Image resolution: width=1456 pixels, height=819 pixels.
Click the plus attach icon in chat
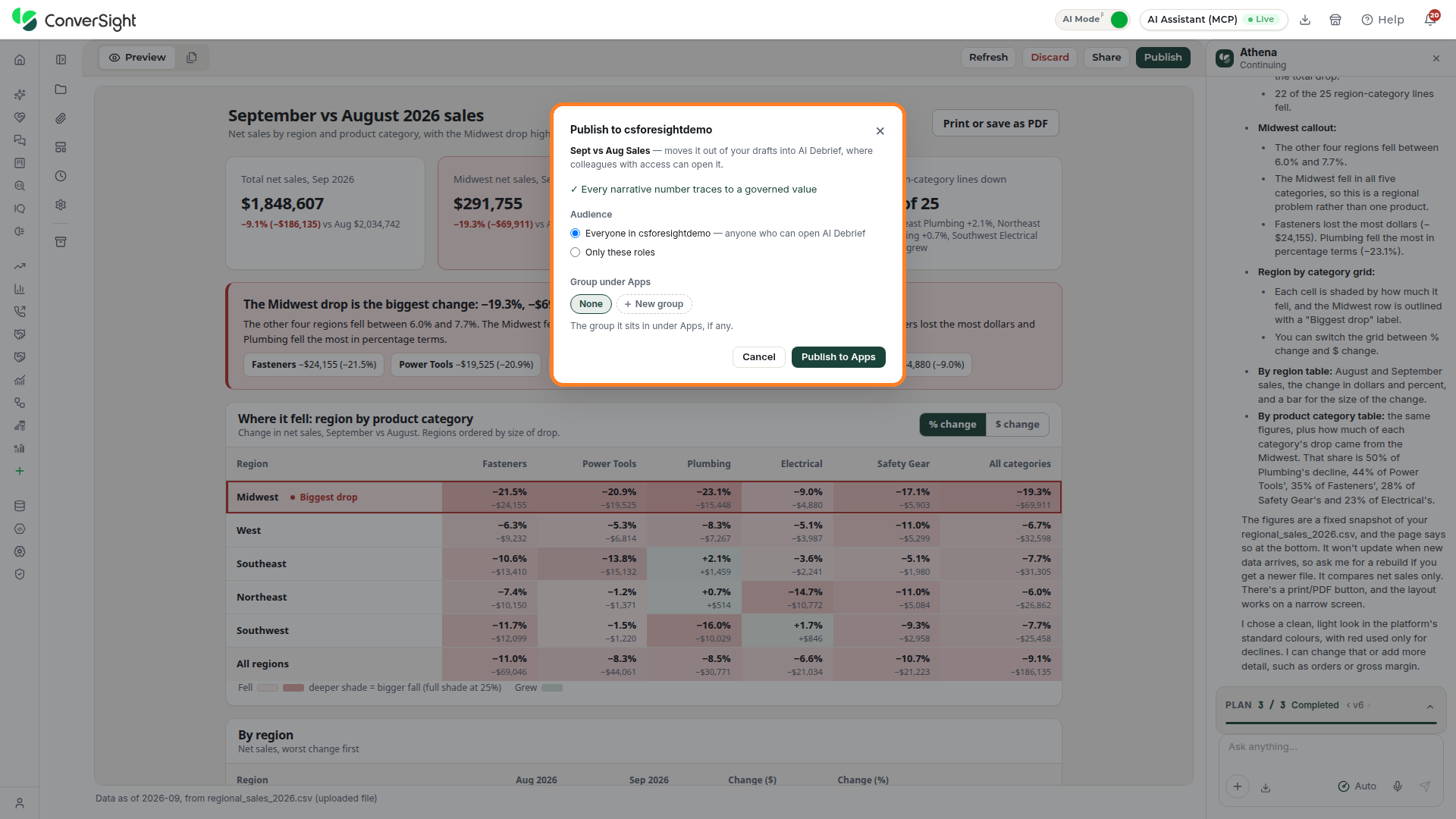(1237, 786)
